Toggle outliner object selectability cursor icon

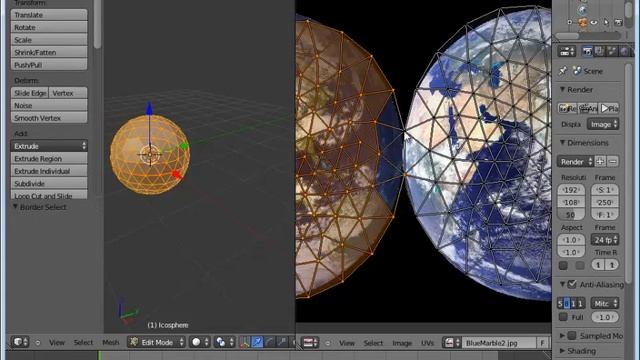tap(606, 22)
